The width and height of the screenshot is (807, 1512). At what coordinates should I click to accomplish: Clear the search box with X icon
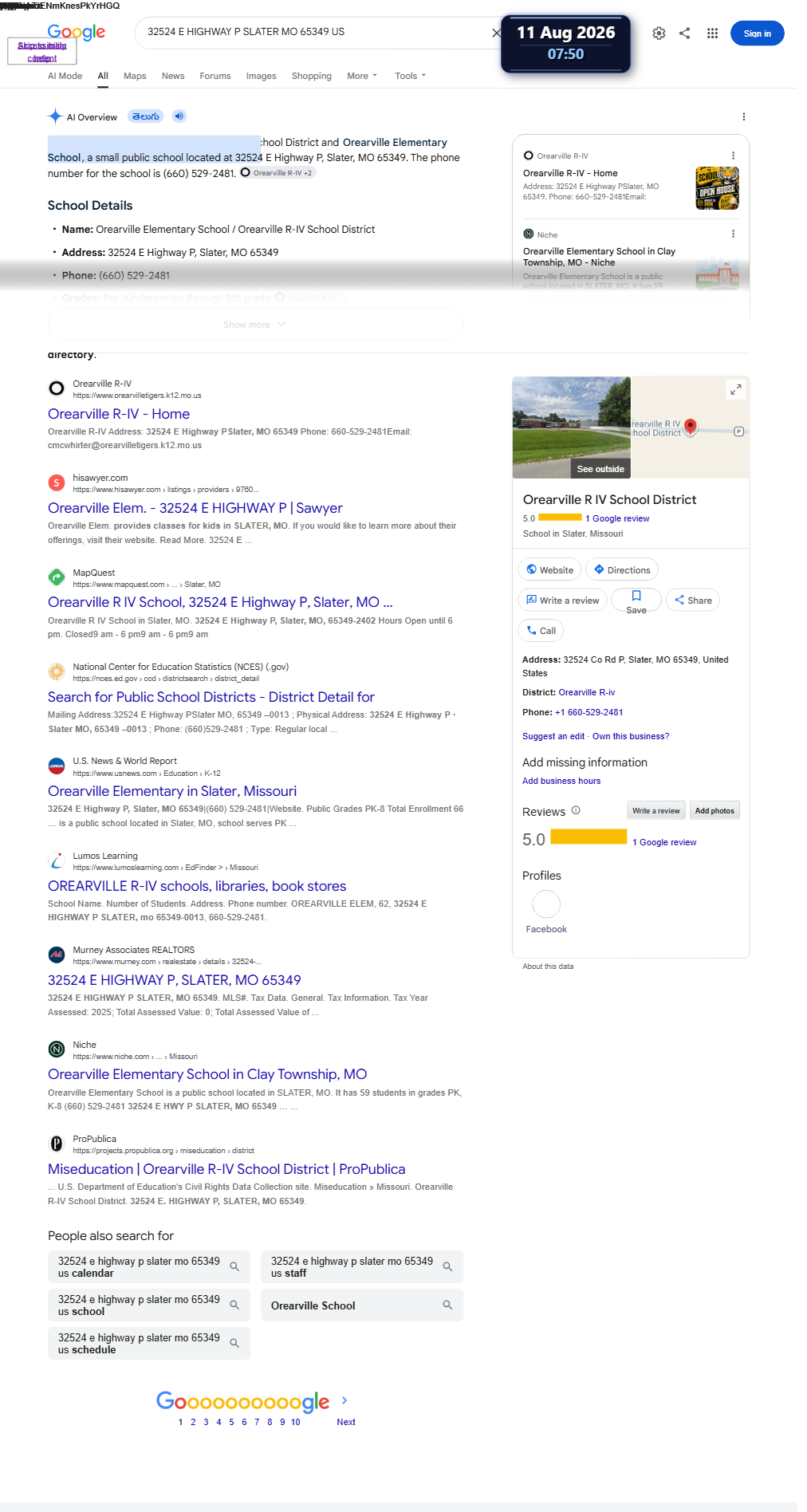coord(497,33)
